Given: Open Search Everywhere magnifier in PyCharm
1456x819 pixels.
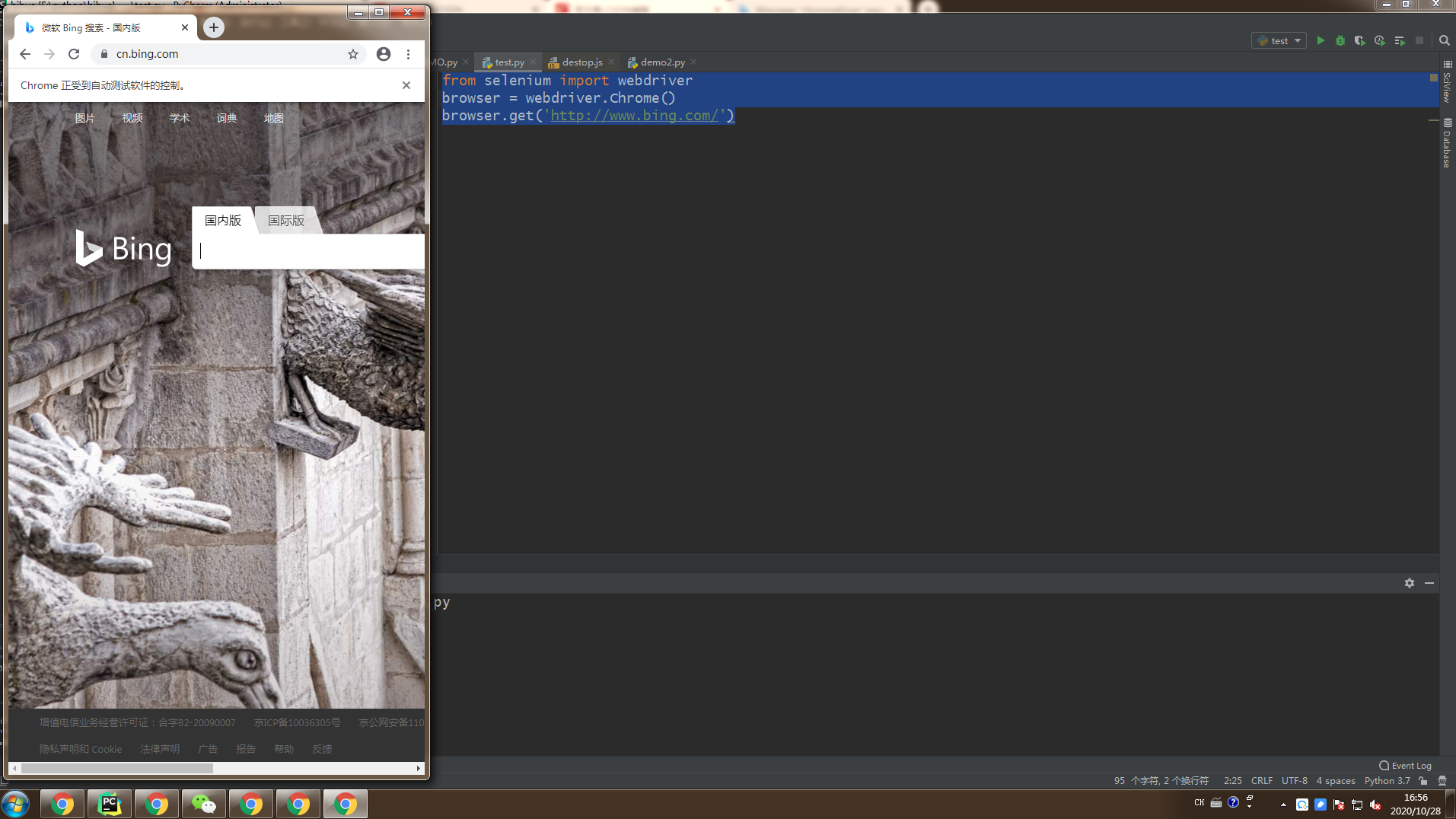Looking at the screenshot, I should pos(1444,40).
